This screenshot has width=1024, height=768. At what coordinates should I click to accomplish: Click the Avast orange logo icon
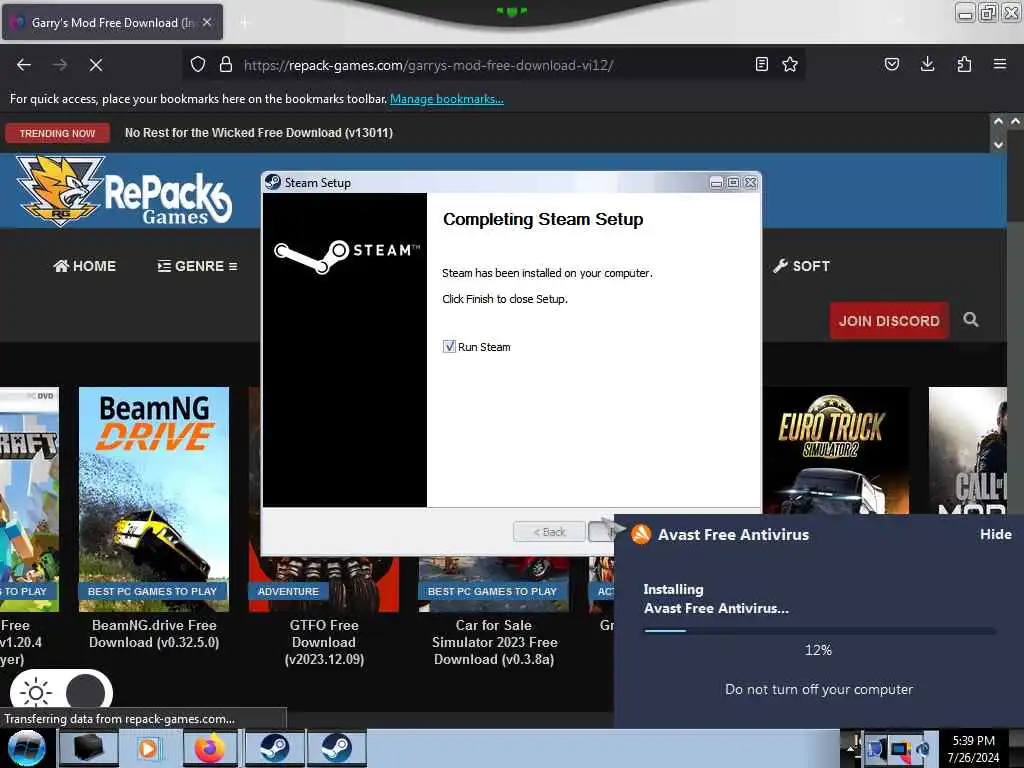641,534
